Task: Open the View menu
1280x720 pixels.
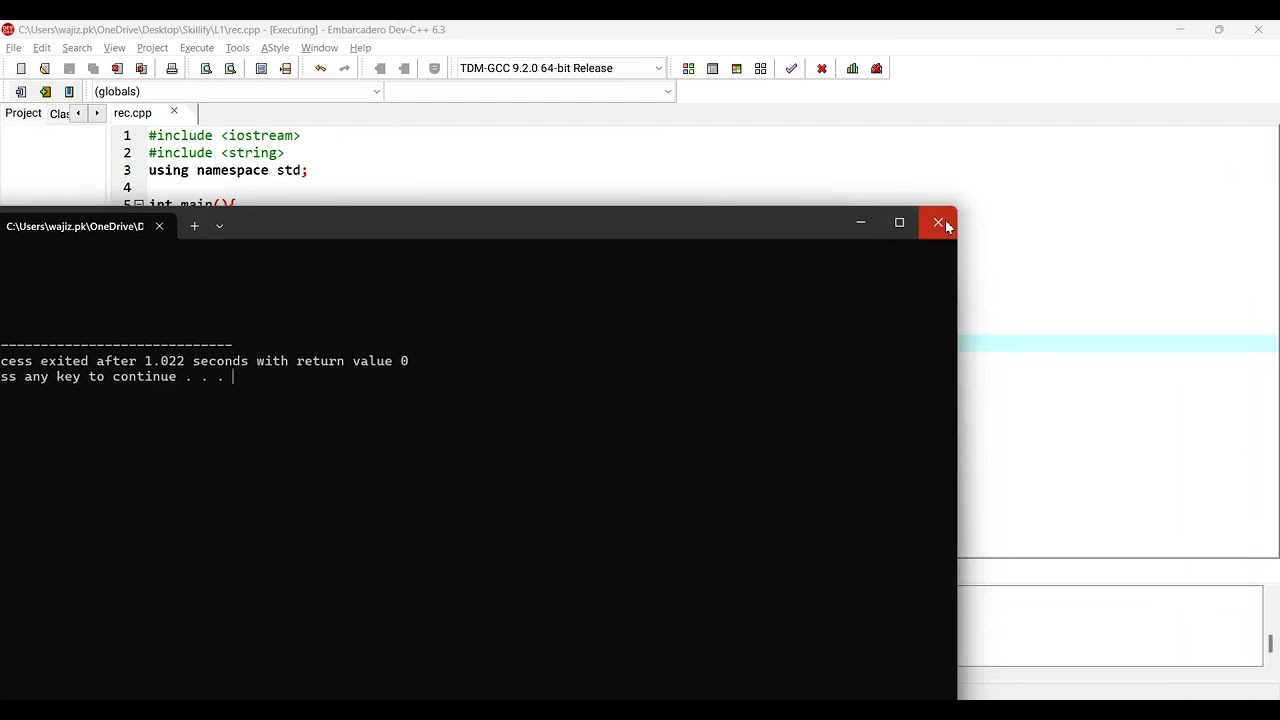Action: point(114,48)
